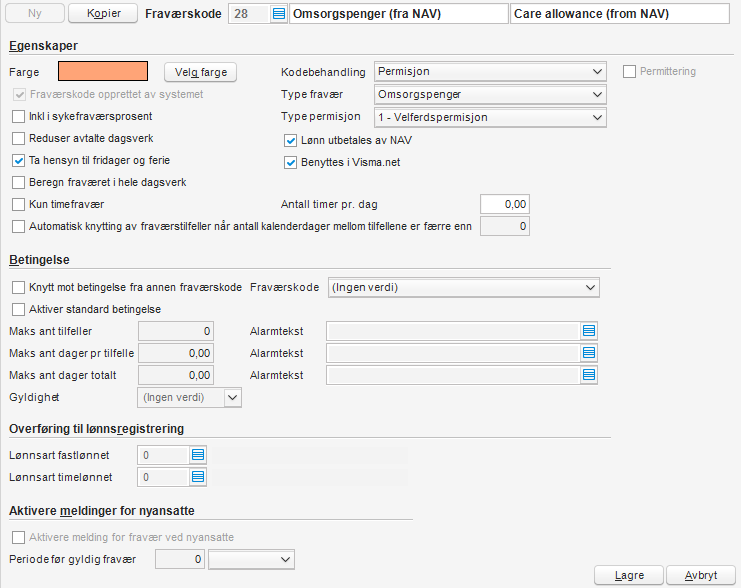This screenshot has height=588, width=741.
Task: Open Periode før gyldig fravær unit dropdown
Action: click(251, 559)
